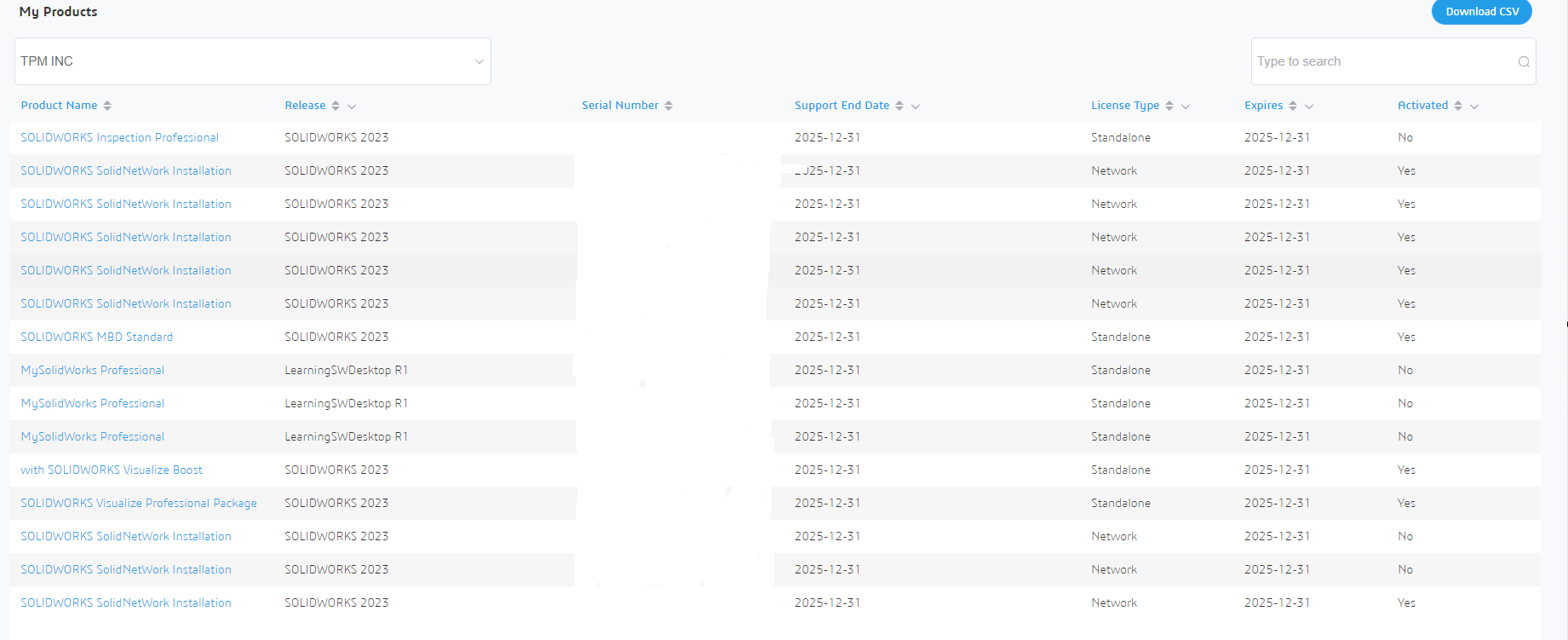Open SOLIDWORKS Inspection Professional product link

coord(119,137)
